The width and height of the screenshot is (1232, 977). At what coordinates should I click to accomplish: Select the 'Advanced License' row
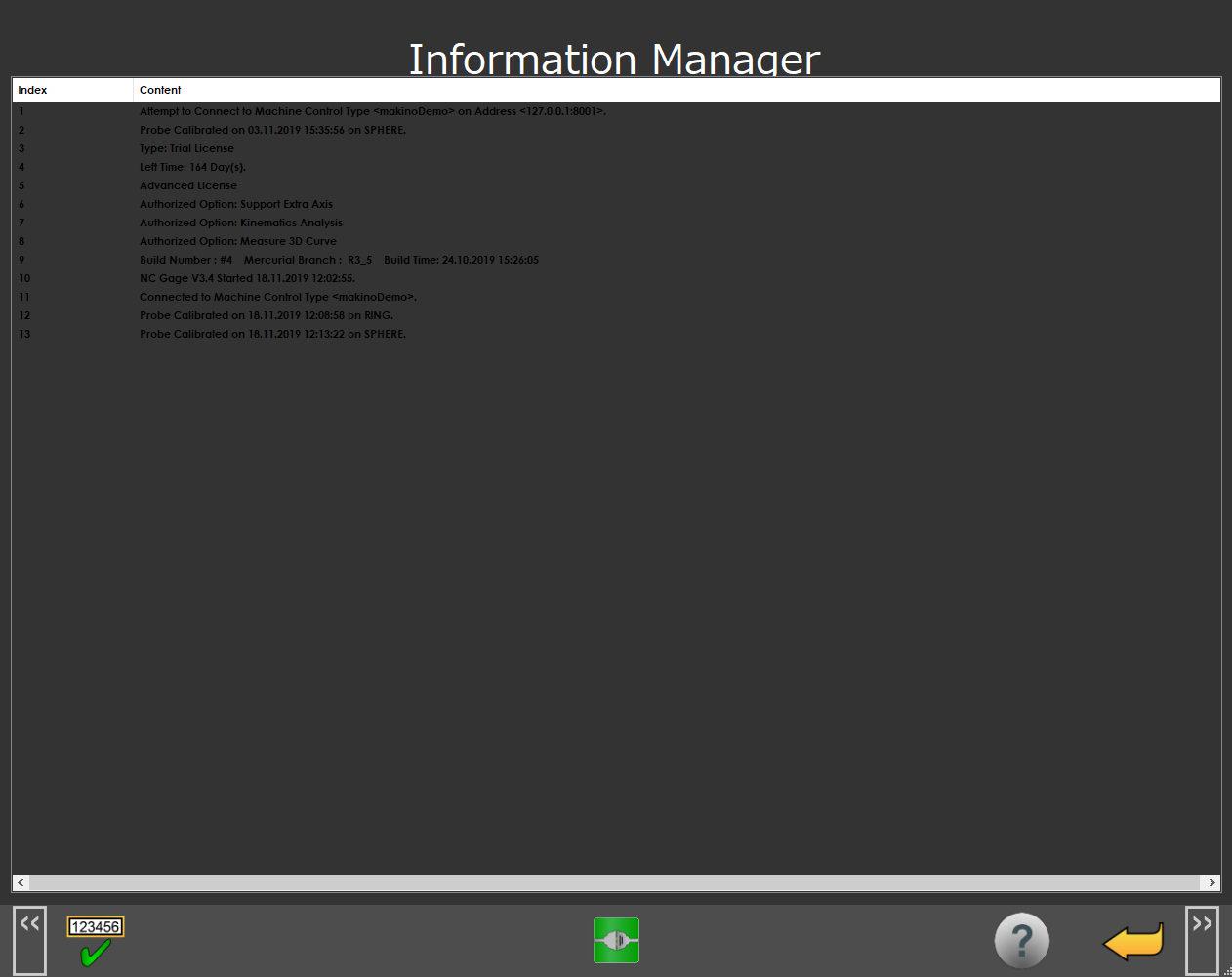(188, 185)
